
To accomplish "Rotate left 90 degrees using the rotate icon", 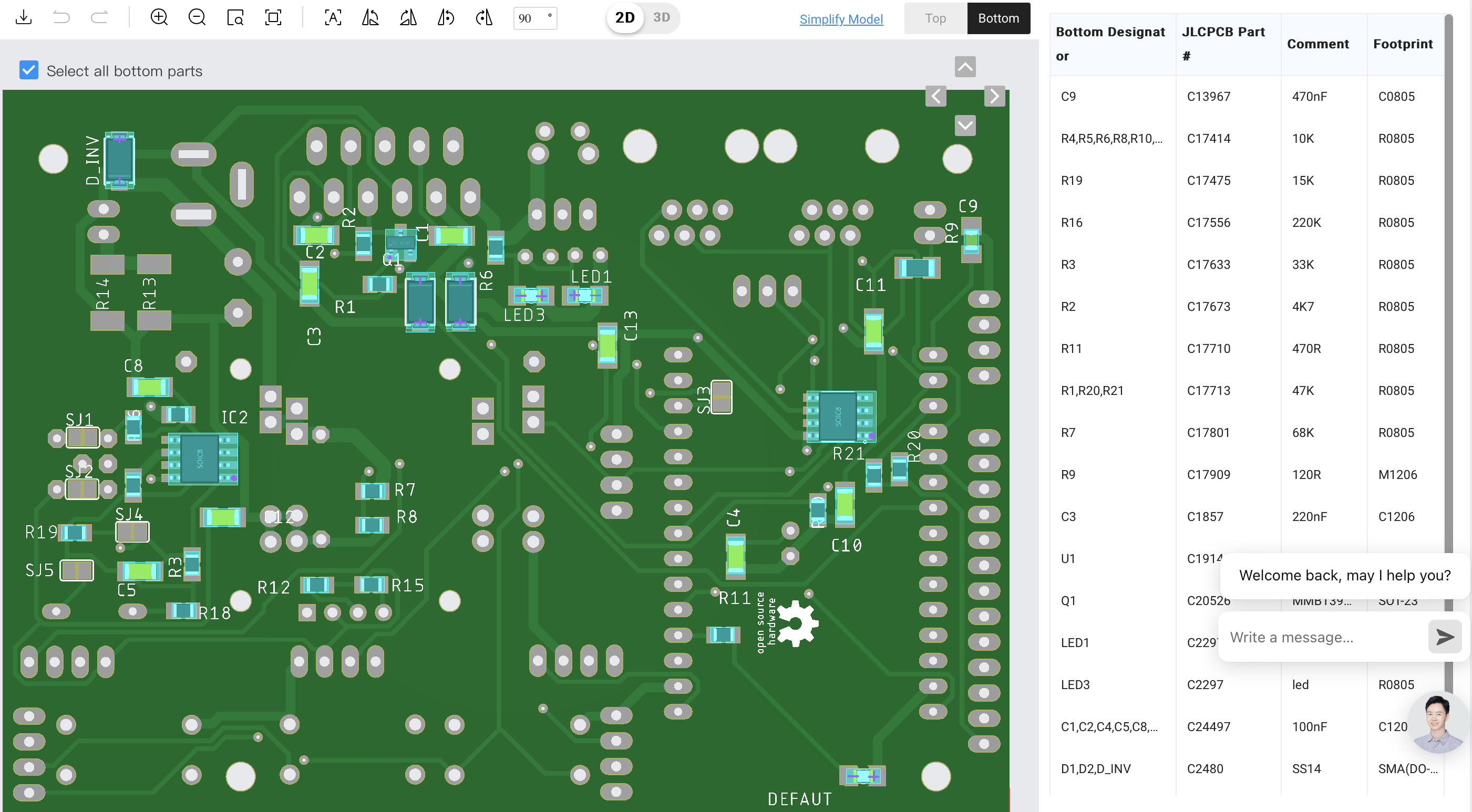I will (x=370, y=18).
